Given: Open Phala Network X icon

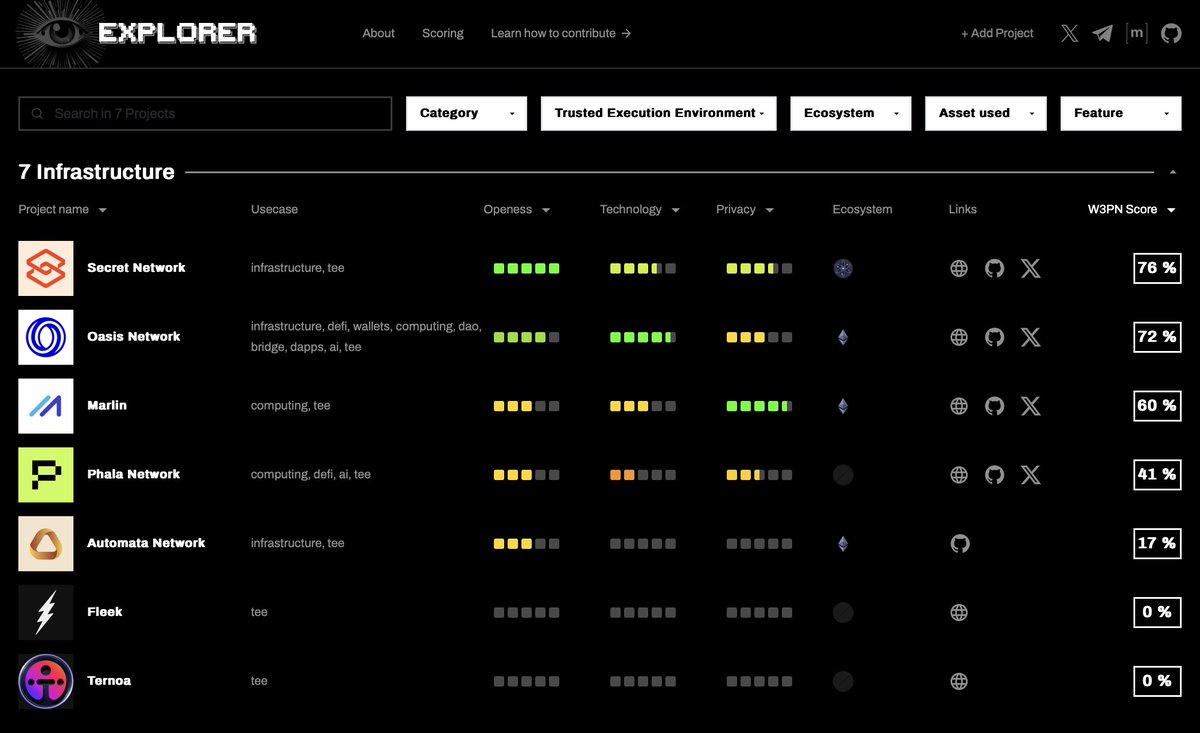Looking at the screenshot, I should 1031,475.
